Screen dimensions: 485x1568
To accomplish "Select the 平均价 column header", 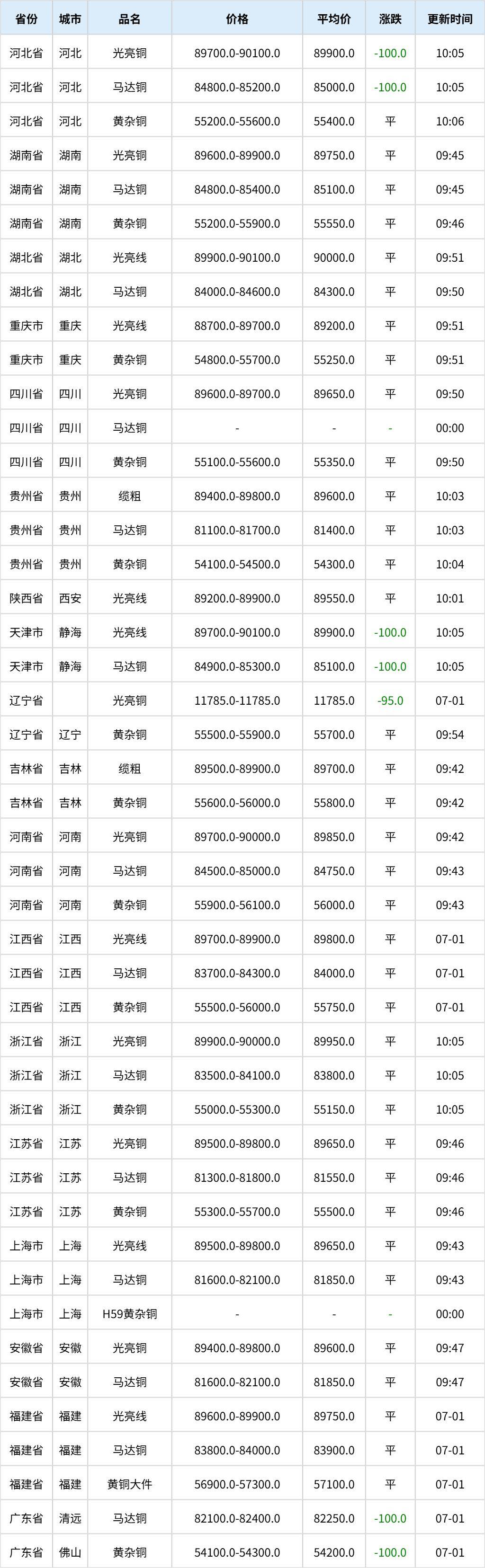I will click(334, 19).
